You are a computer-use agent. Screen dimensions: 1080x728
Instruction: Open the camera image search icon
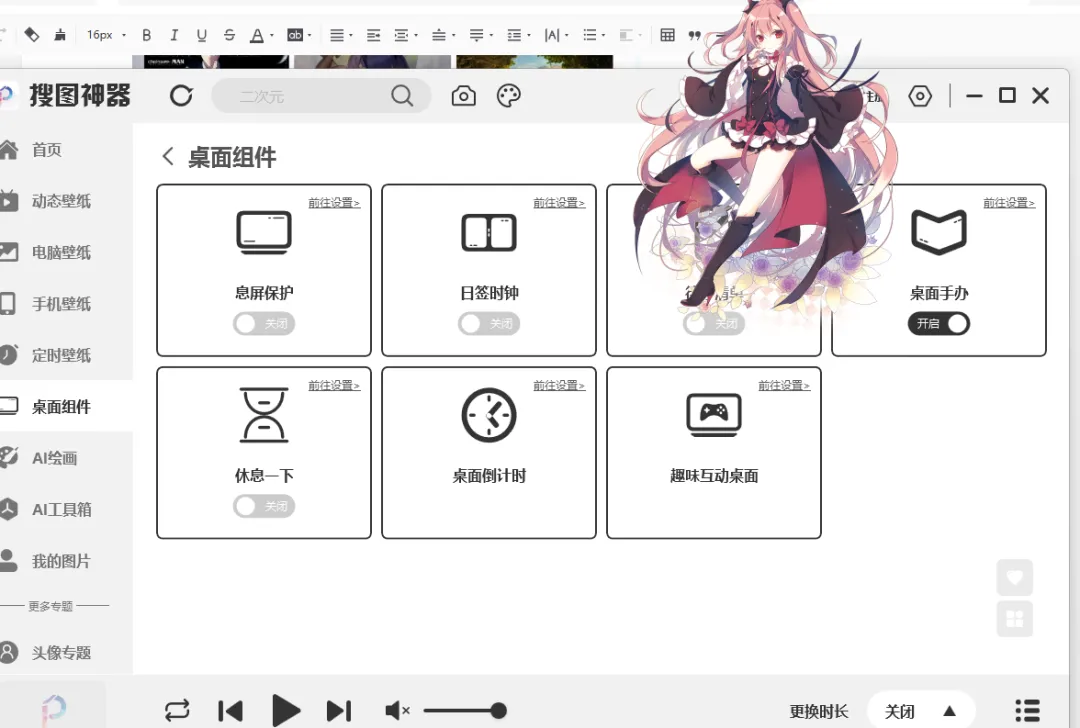464,96
